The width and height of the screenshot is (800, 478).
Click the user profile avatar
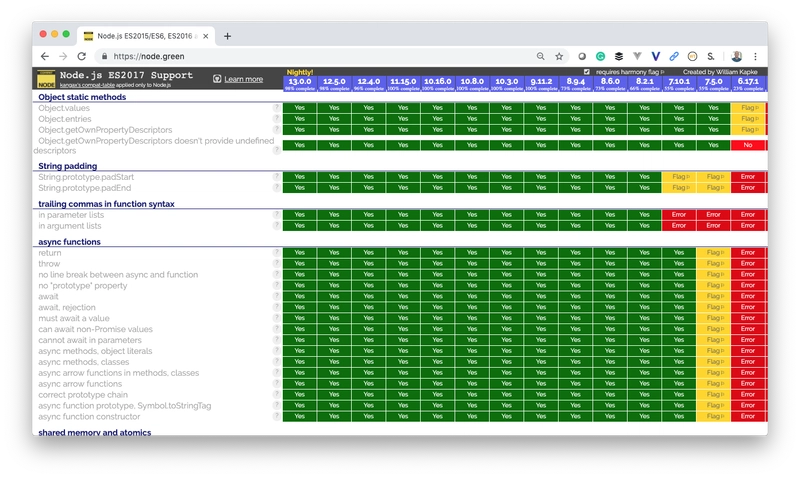(737, 57)
